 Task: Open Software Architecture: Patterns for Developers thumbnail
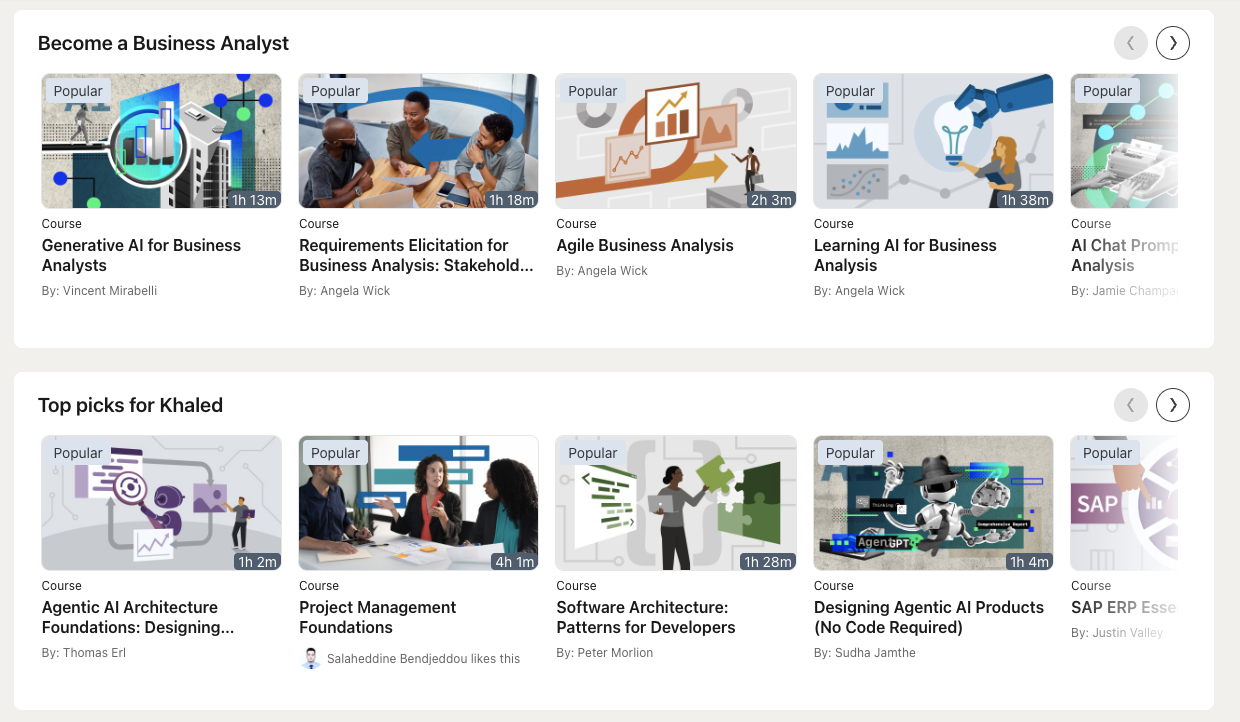tap(676, 503)
